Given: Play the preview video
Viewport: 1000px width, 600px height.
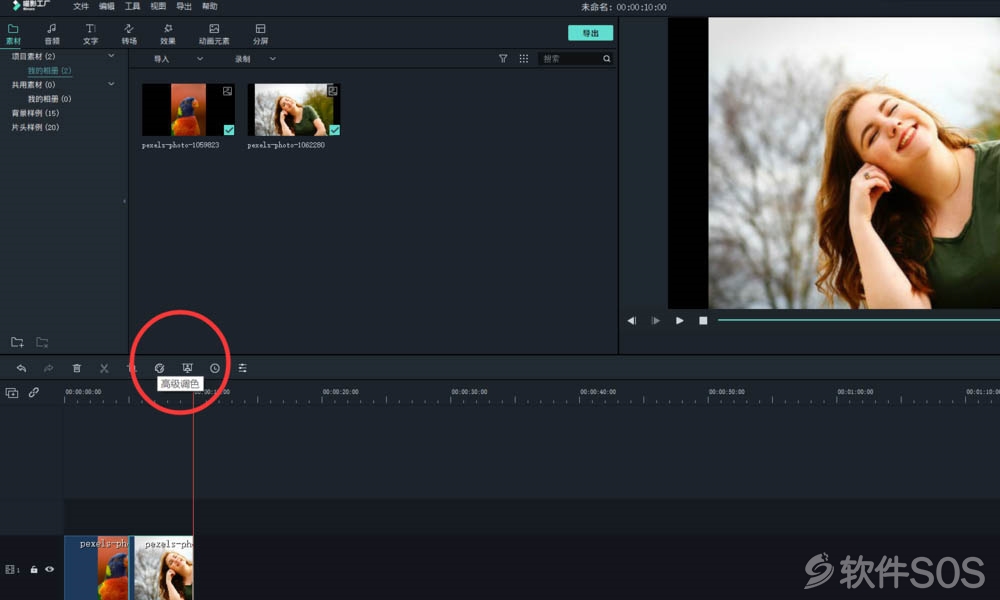Looking at the screenshot, I should [x=679, y=321].
